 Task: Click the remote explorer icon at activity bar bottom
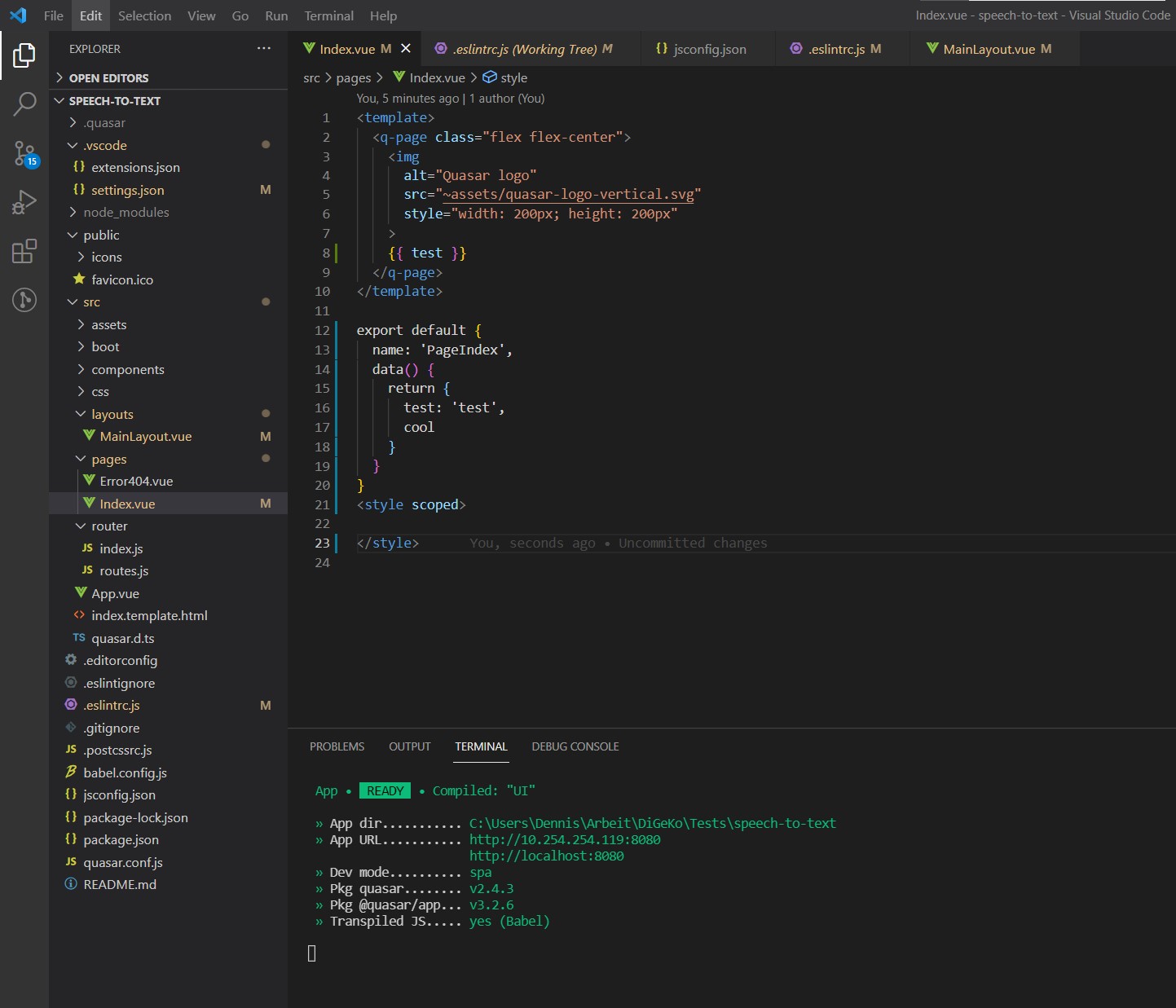coord(24,300)
